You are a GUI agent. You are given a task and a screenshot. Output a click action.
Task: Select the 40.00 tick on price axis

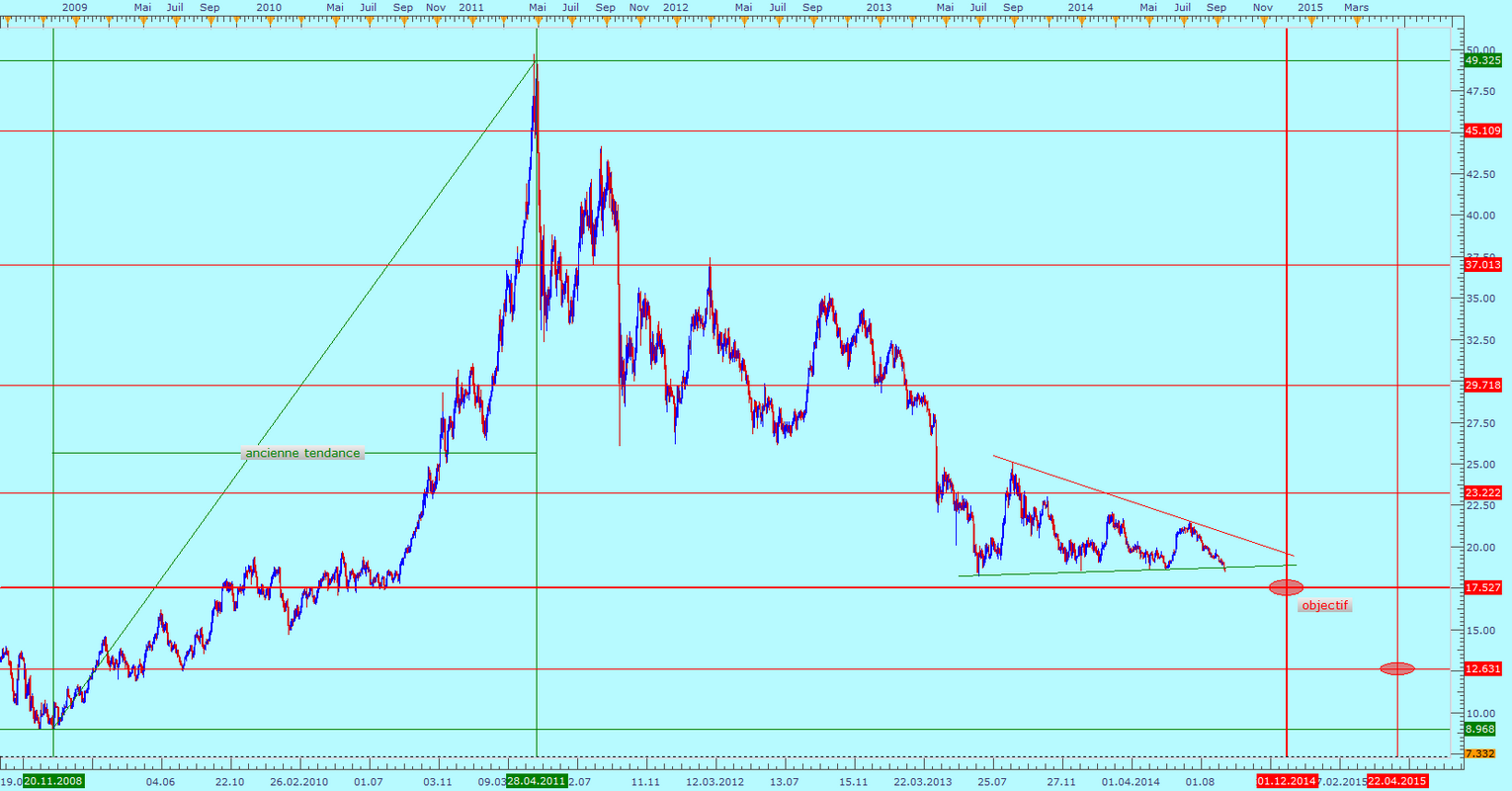pos(1479,216)
